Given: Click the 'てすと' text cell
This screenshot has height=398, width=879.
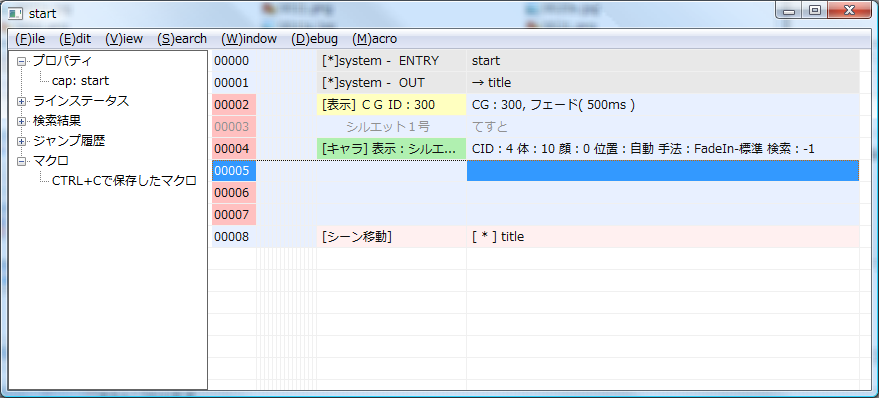Looking at the screenshot, I should [x=663, y=127].
